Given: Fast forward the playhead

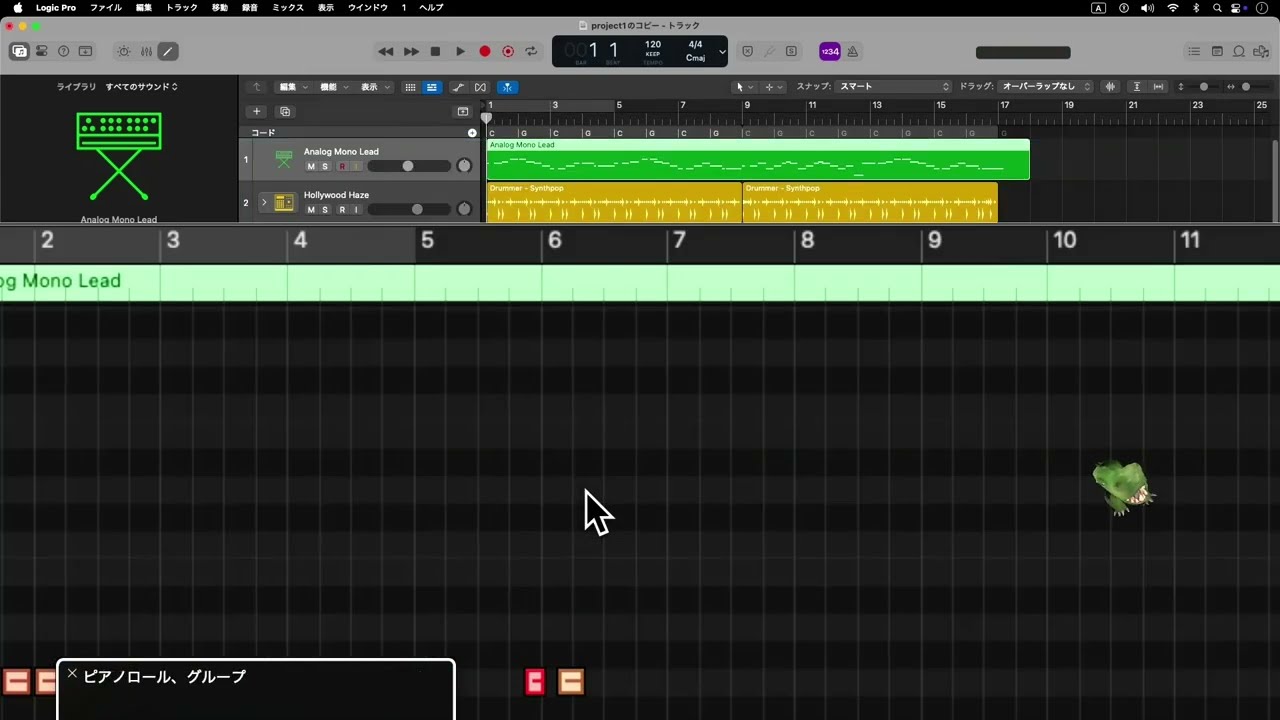Looking at the screenshot, I should (411, 51).
